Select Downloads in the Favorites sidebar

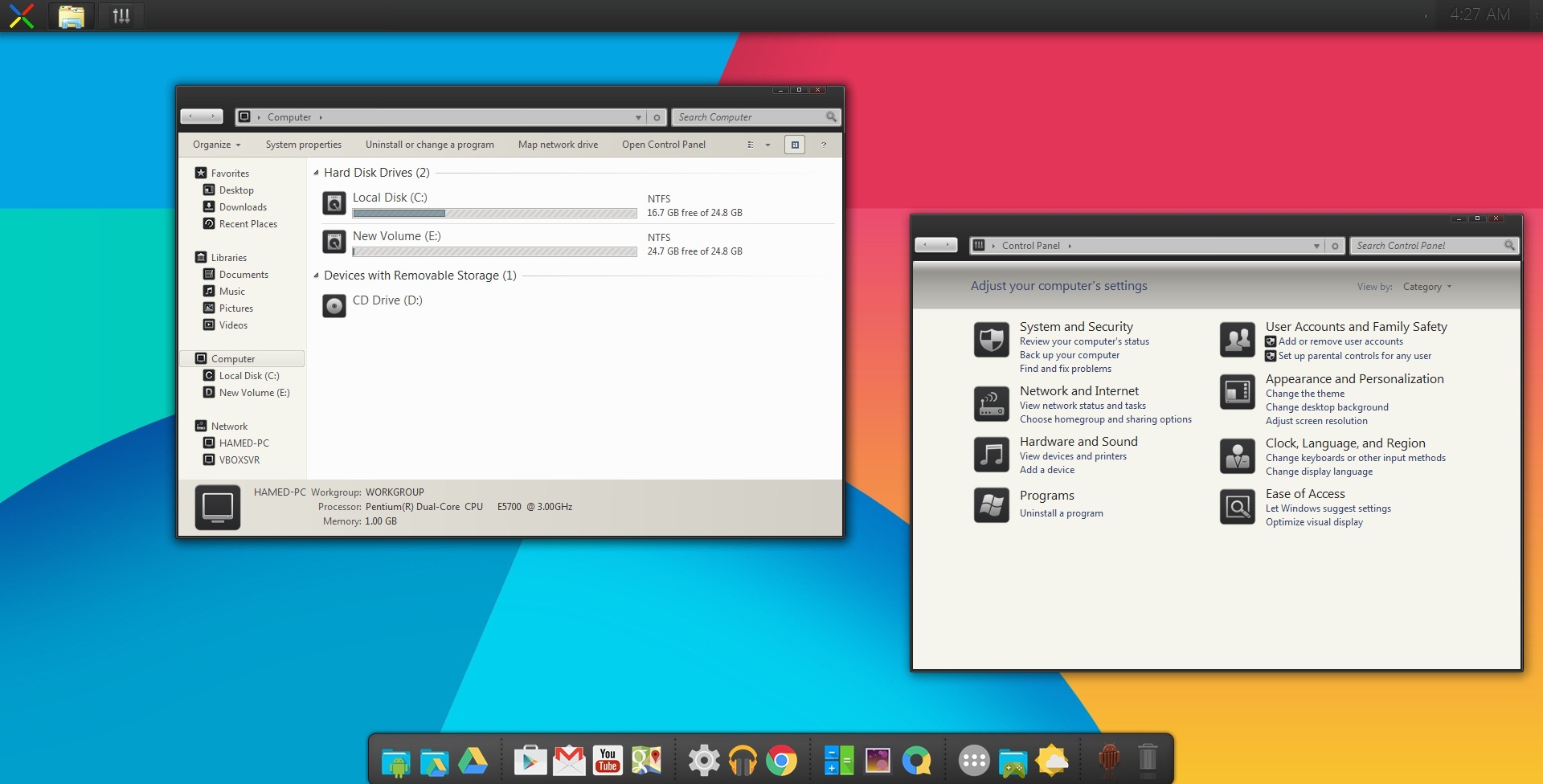point(243,207)
